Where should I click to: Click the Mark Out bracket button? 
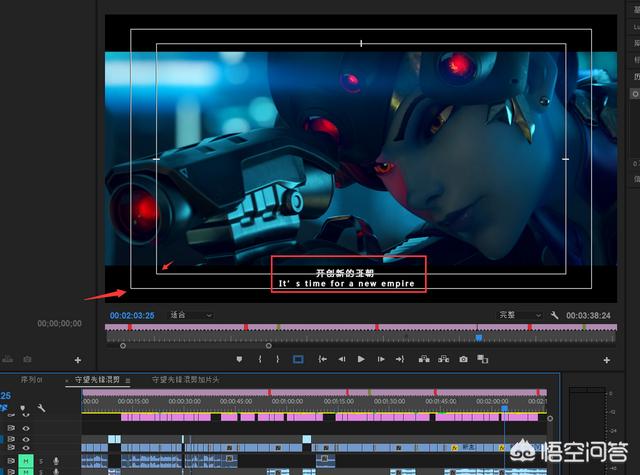tap(278, 359)
